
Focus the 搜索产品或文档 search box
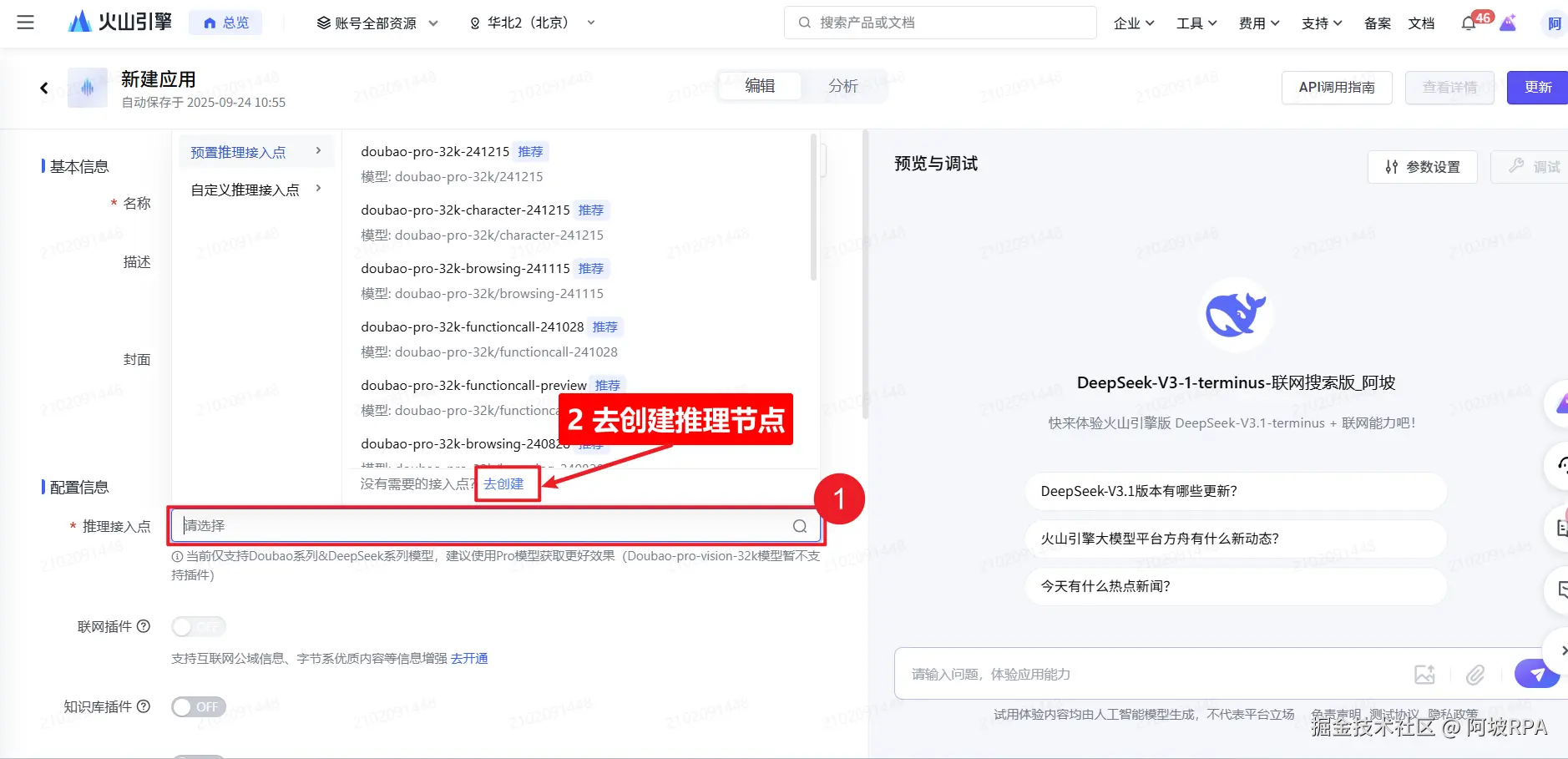[x=940, y=23]
